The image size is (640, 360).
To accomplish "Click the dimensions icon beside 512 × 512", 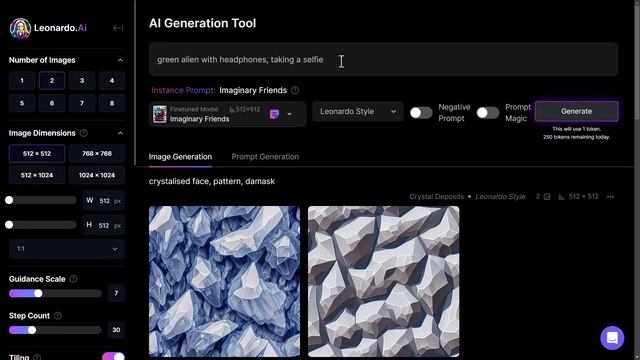I will pyautogui.click(x=562, y=197).
